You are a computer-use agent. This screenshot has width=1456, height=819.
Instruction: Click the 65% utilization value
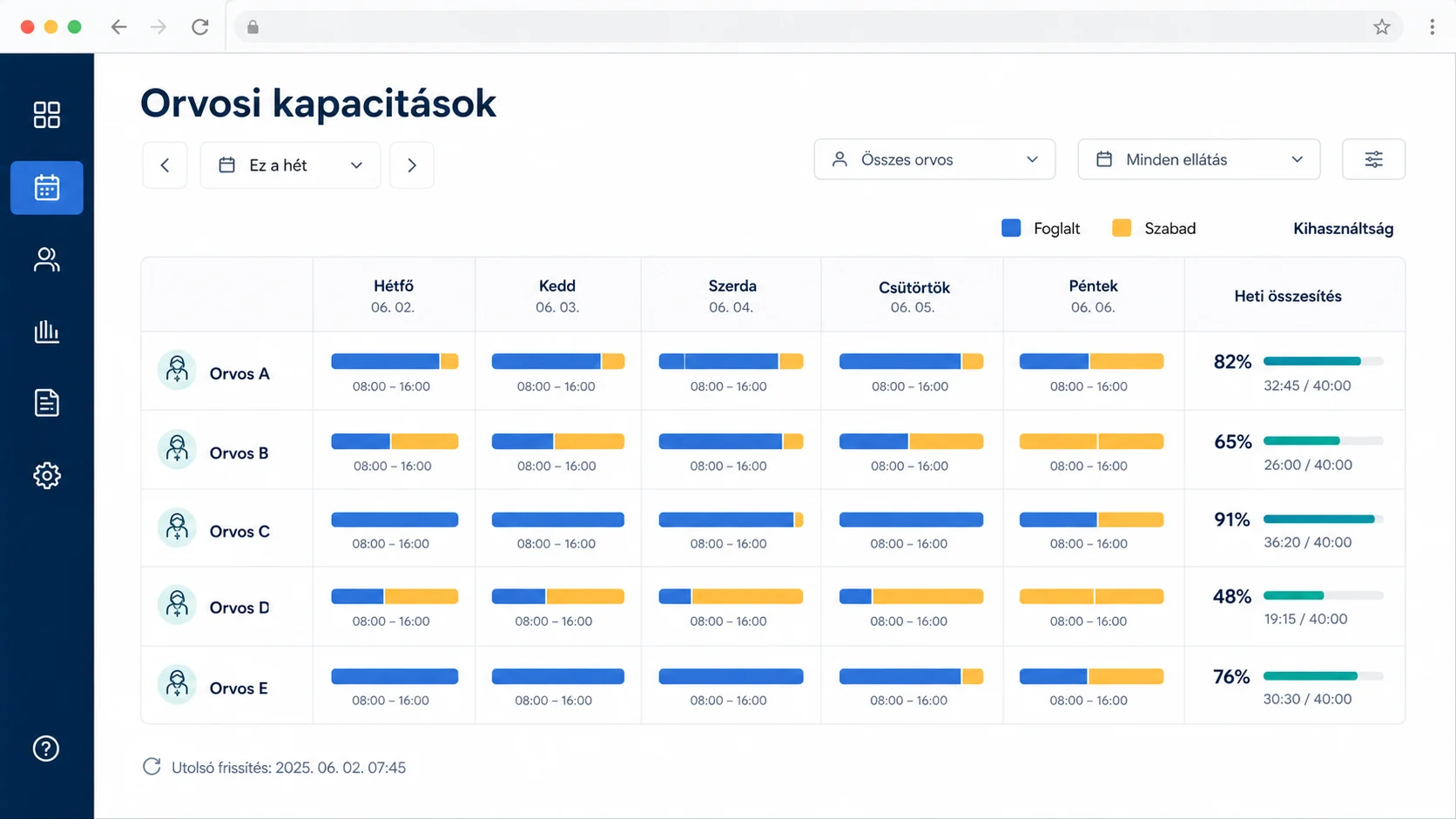click(1232, 442)
